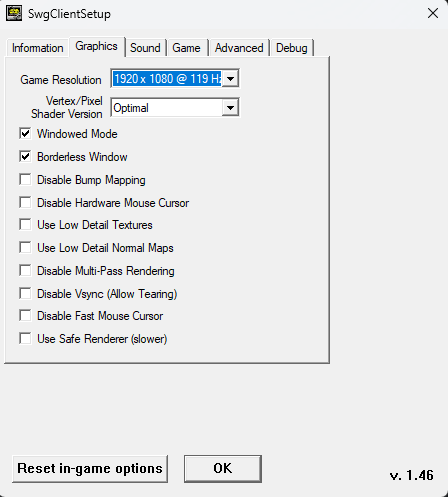
Task: Tick Disable Fast Mouse Cursor checkbox
Action: tap(25, 316)
